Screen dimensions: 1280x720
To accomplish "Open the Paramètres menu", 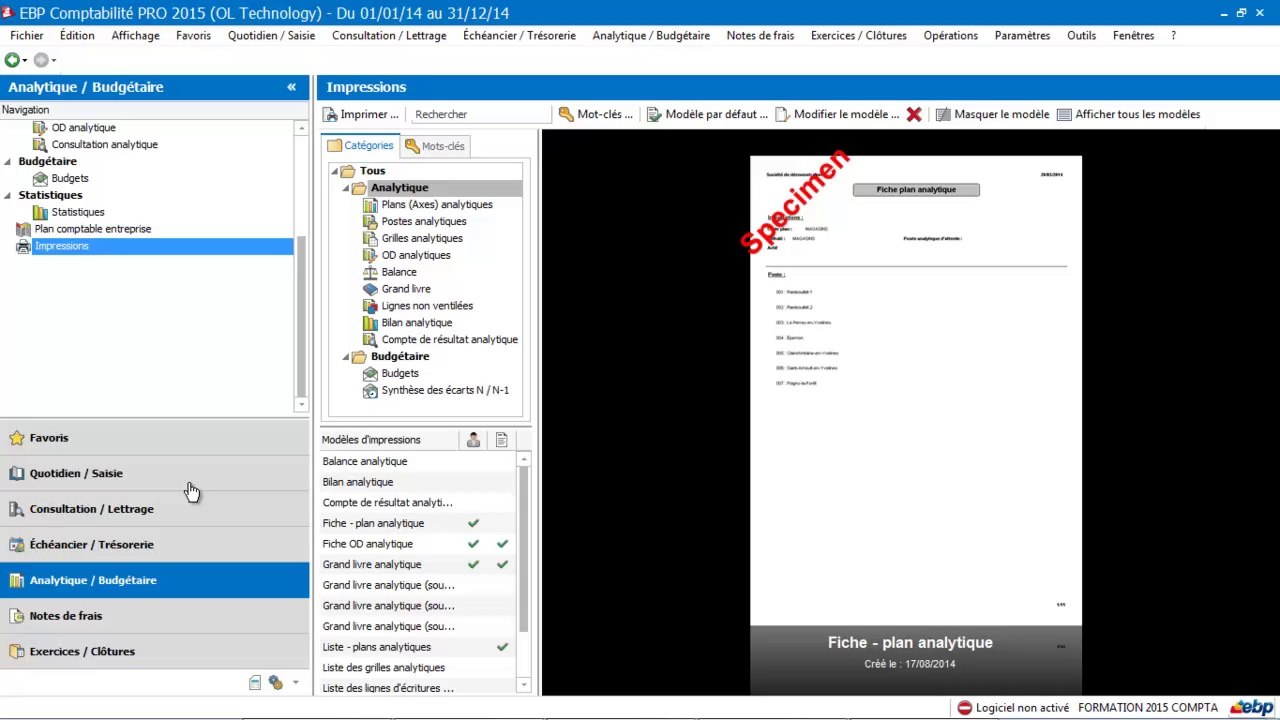I will pyautogui.click(x=1022, y=35).
